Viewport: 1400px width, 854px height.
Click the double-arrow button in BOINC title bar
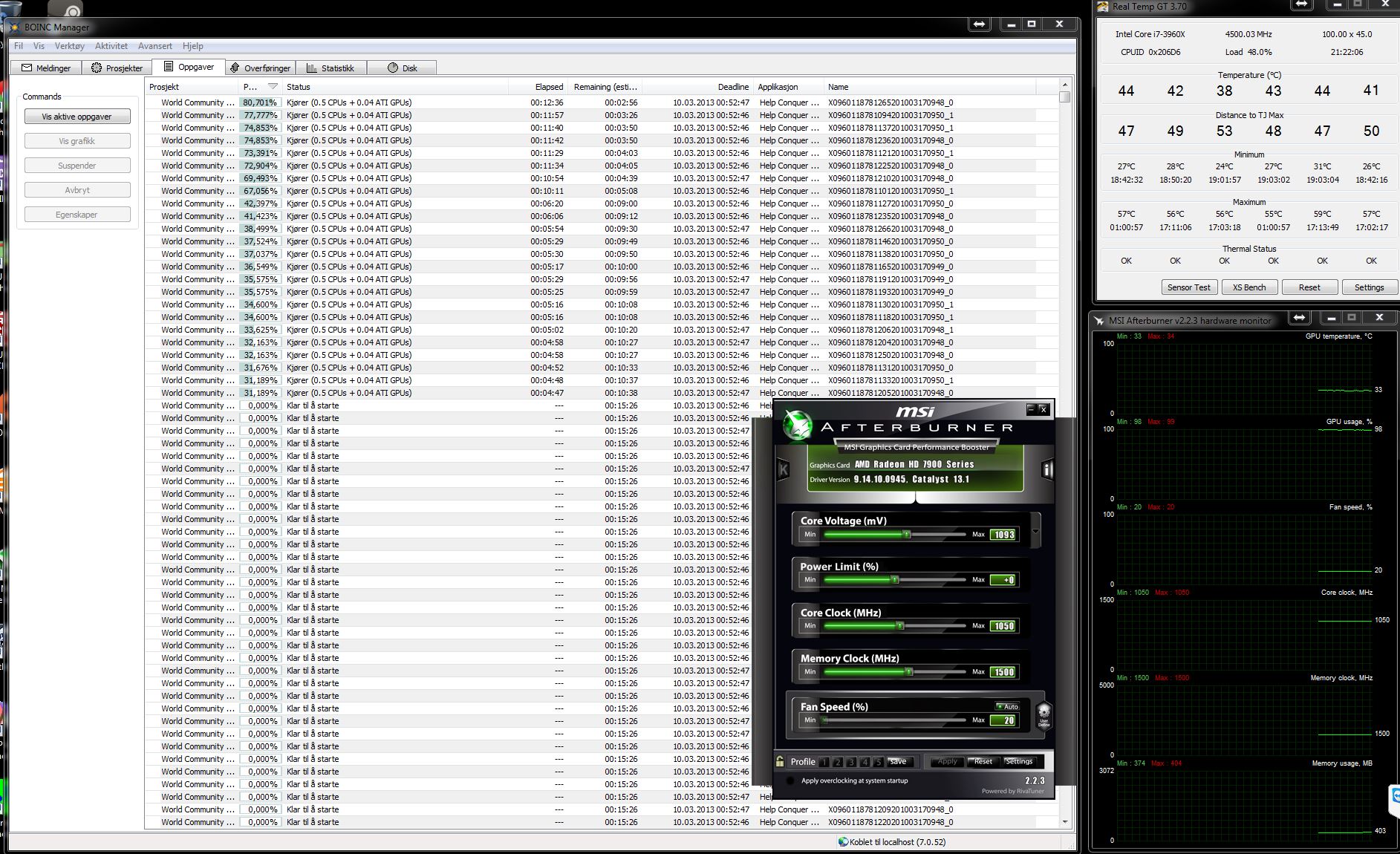tap(979, 24)
